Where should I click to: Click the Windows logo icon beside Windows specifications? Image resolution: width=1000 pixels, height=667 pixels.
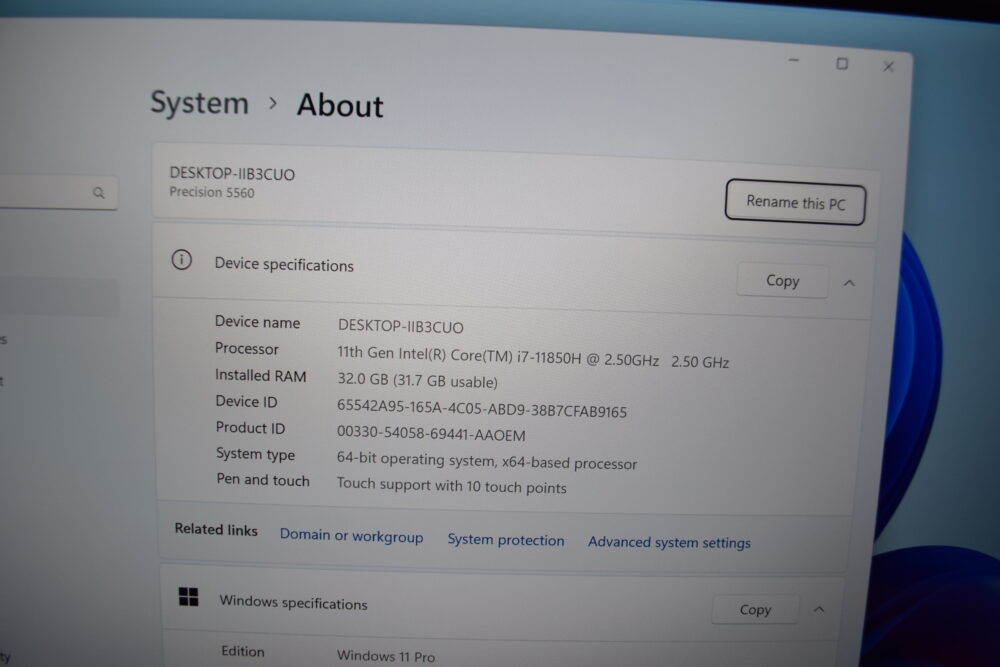188,597
